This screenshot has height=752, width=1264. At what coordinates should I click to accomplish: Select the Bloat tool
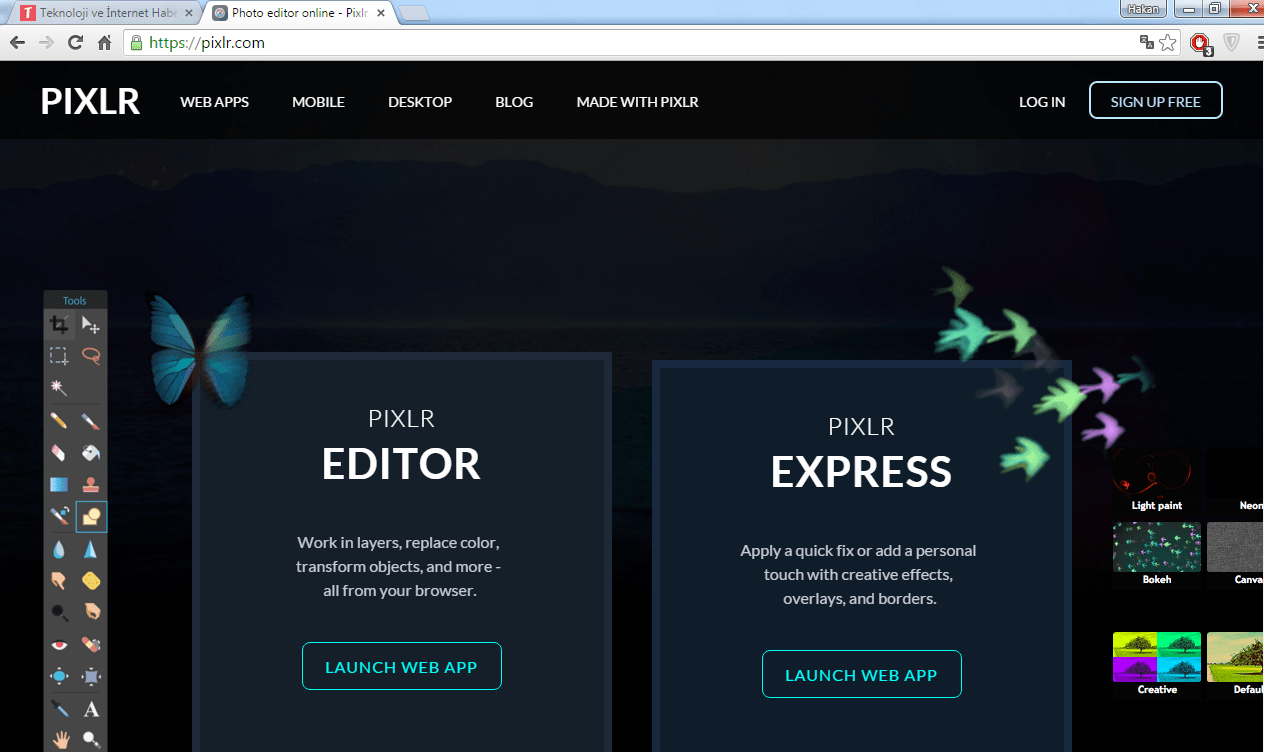60,677
